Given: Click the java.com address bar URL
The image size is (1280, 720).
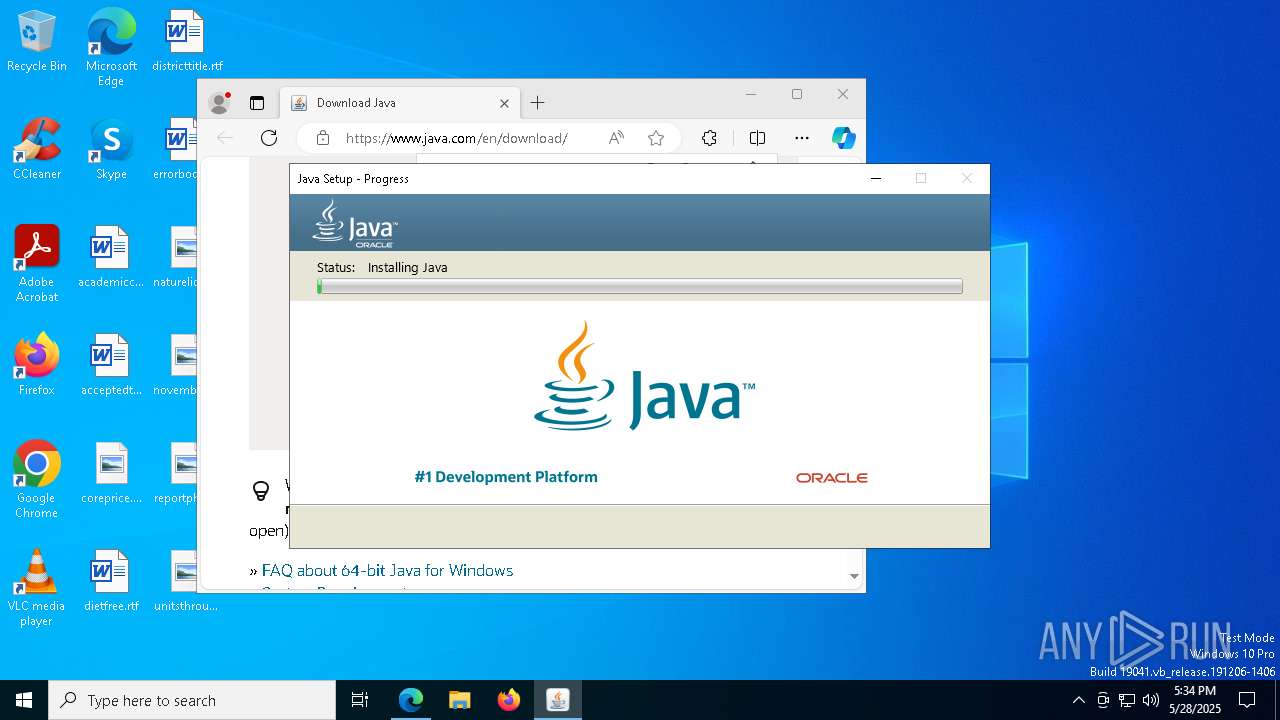Looking at the screenshot, I should point(457,138).
